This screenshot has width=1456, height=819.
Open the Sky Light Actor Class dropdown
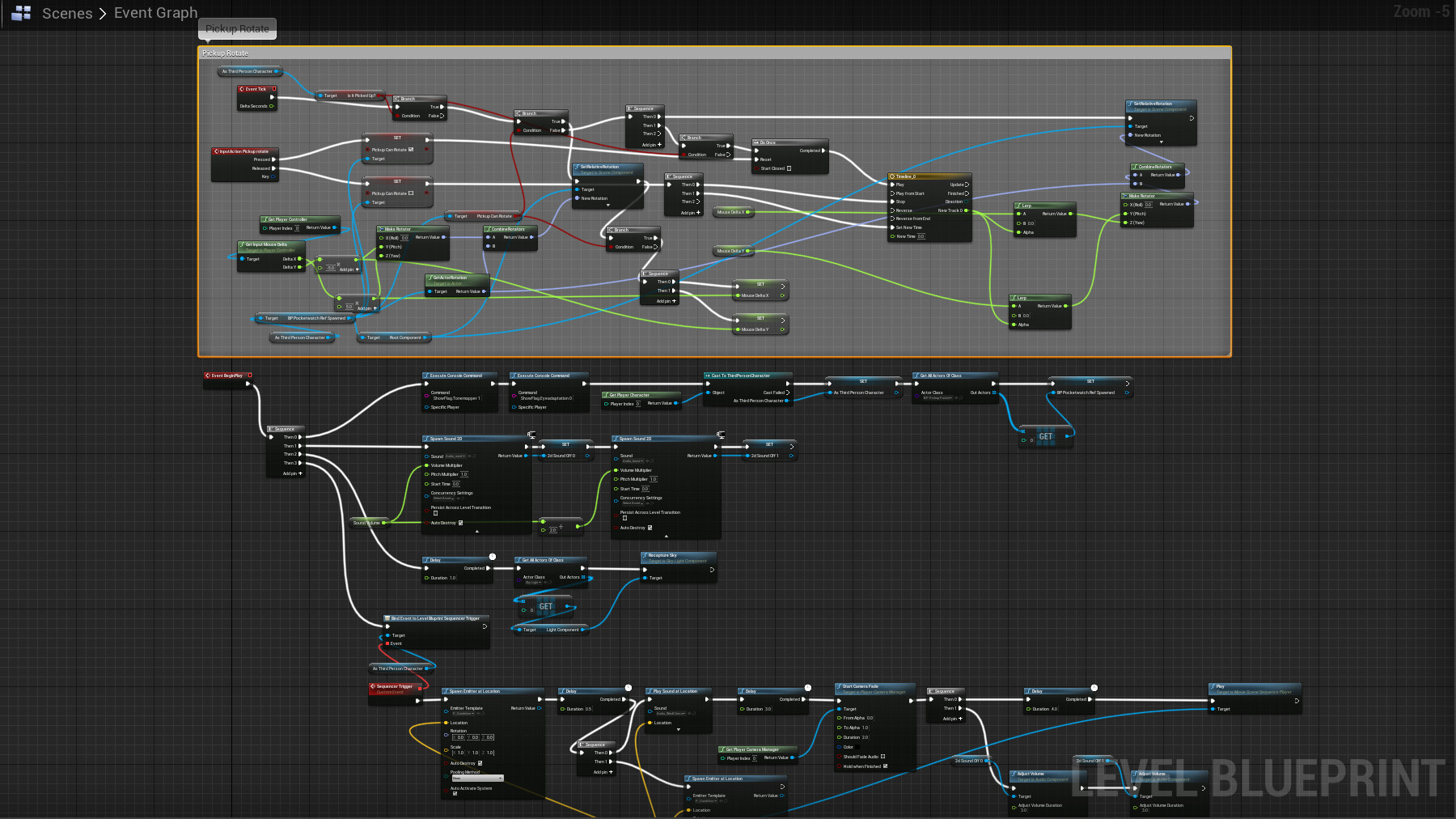tap(533, 583)
